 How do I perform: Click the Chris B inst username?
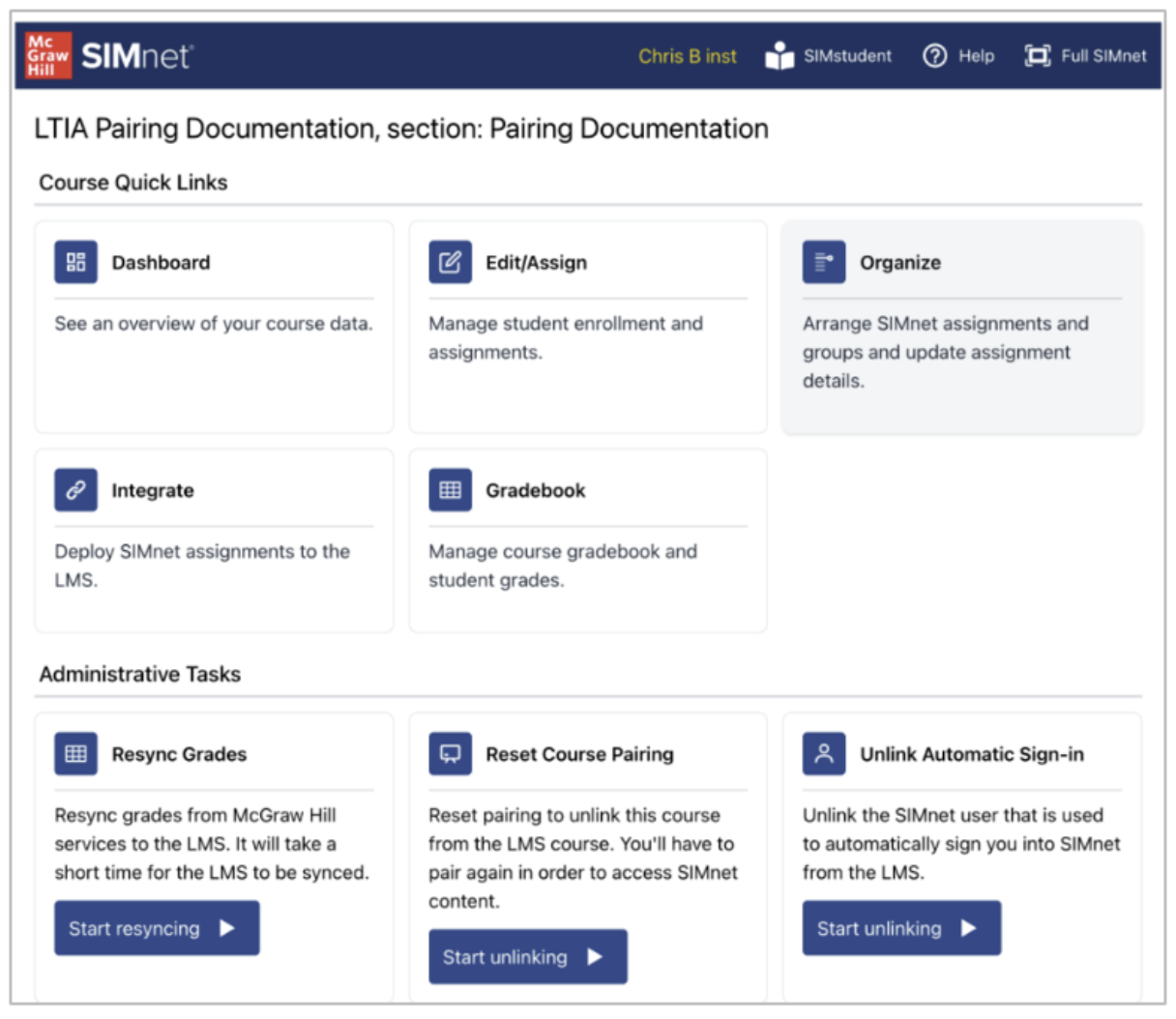[687, 56]
